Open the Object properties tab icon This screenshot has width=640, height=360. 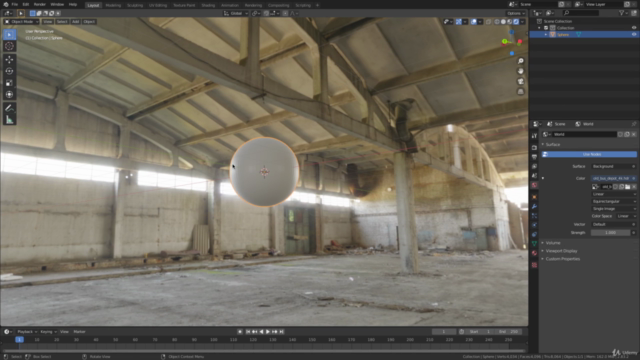[x=534, y=197]
